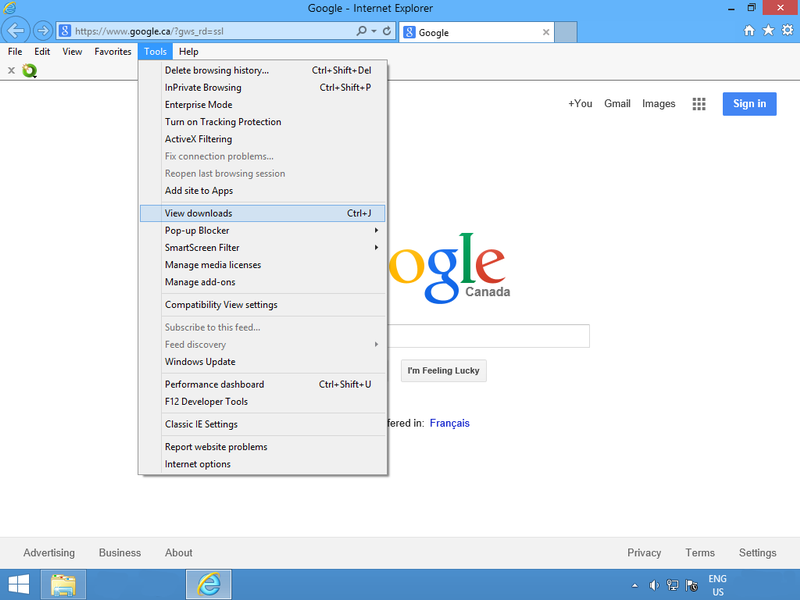Open the Images link

pos(659,104)
